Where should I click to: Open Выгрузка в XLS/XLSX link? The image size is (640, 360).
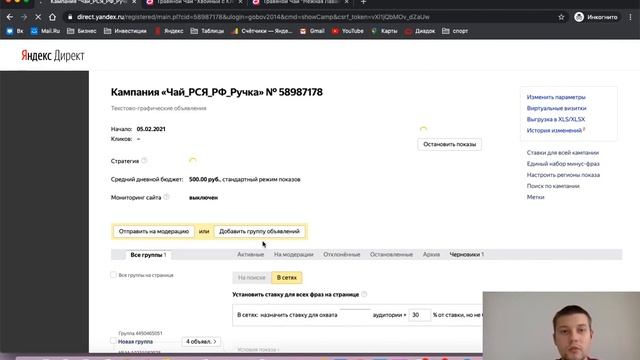tap(556, 119)
